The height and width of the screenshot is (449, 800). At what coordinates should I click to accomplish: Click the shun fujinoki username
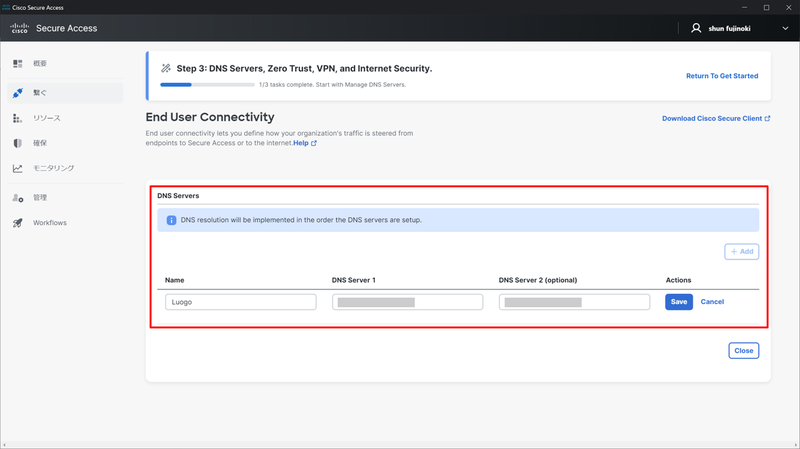pyautogui.click(x=729, y=29)
